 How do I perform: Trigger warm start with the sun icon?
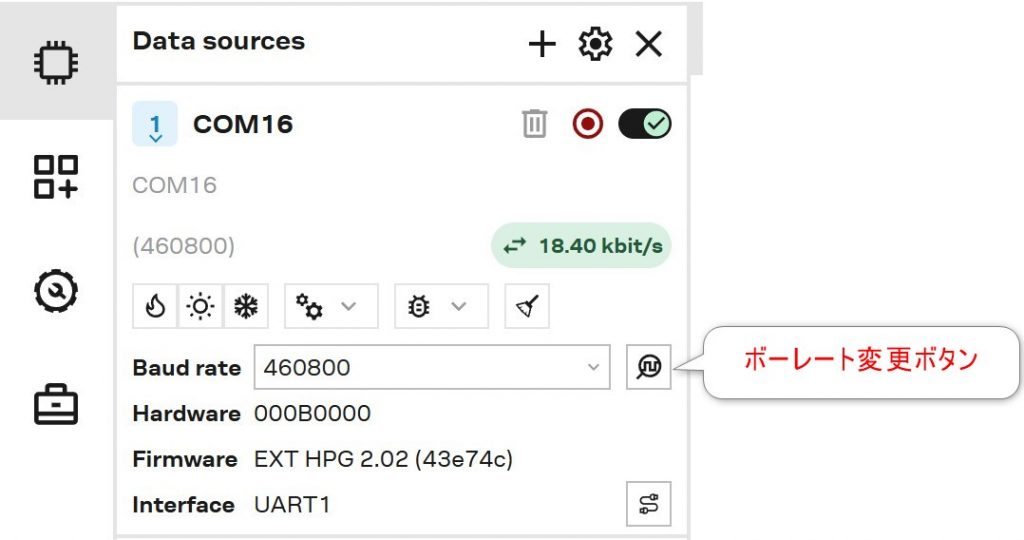[200, 307]
